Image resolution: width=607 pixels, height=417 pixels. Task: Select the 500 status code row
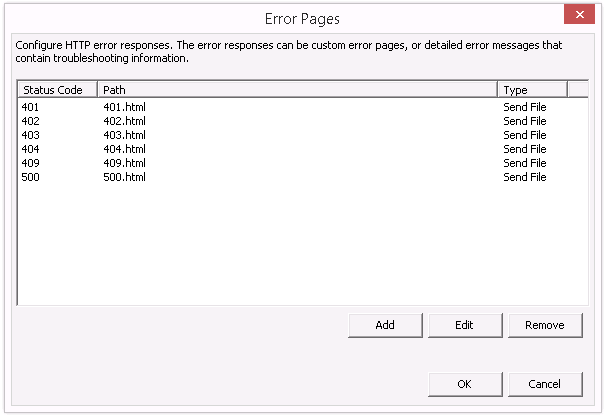(x=303, y=177)
